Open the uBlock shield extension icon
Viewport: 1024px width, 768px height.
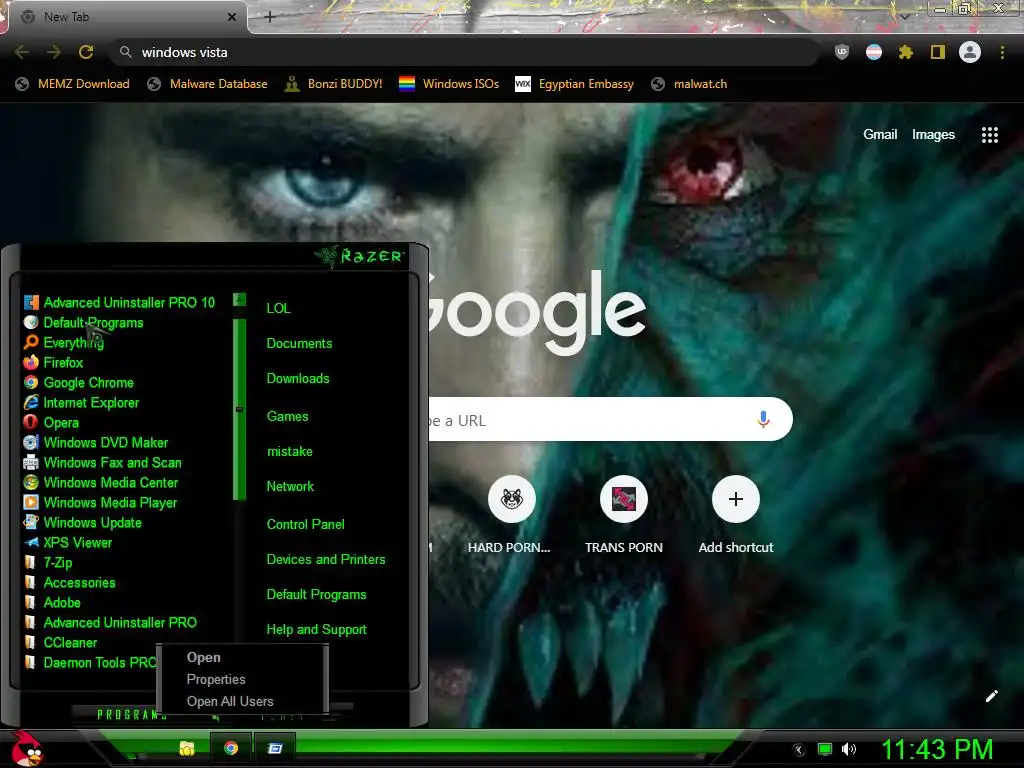842,52
